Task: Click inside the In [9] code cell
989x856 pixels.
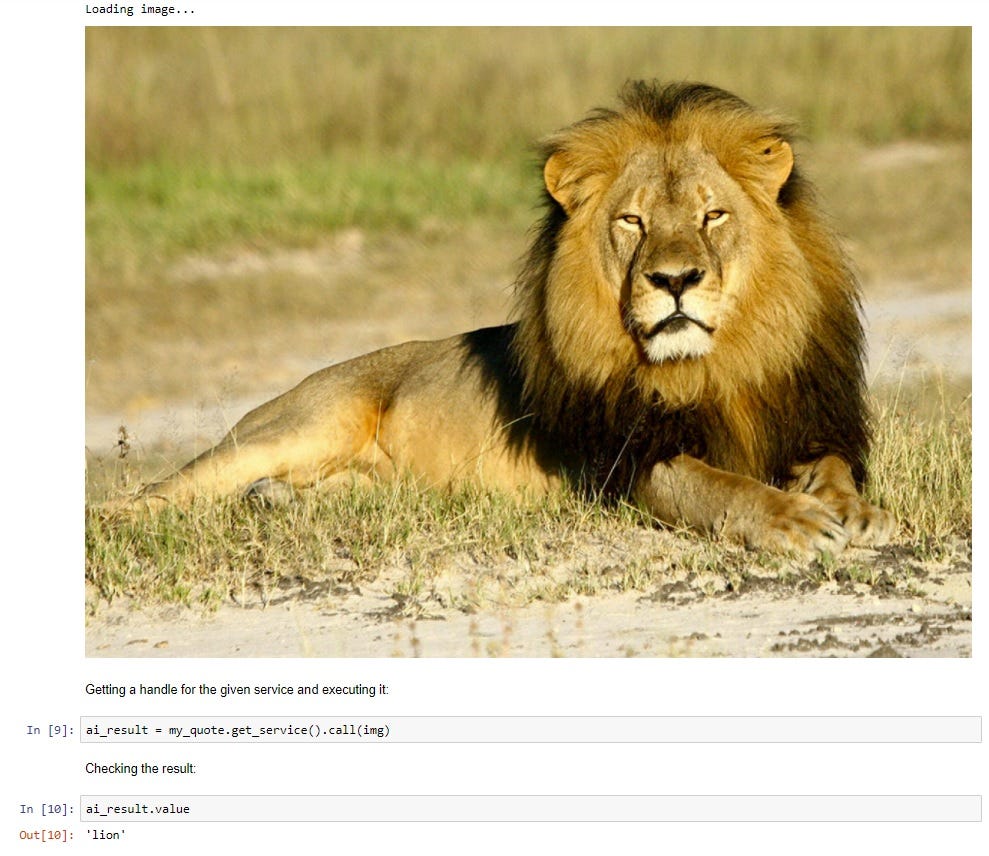Action: (530, 729)
